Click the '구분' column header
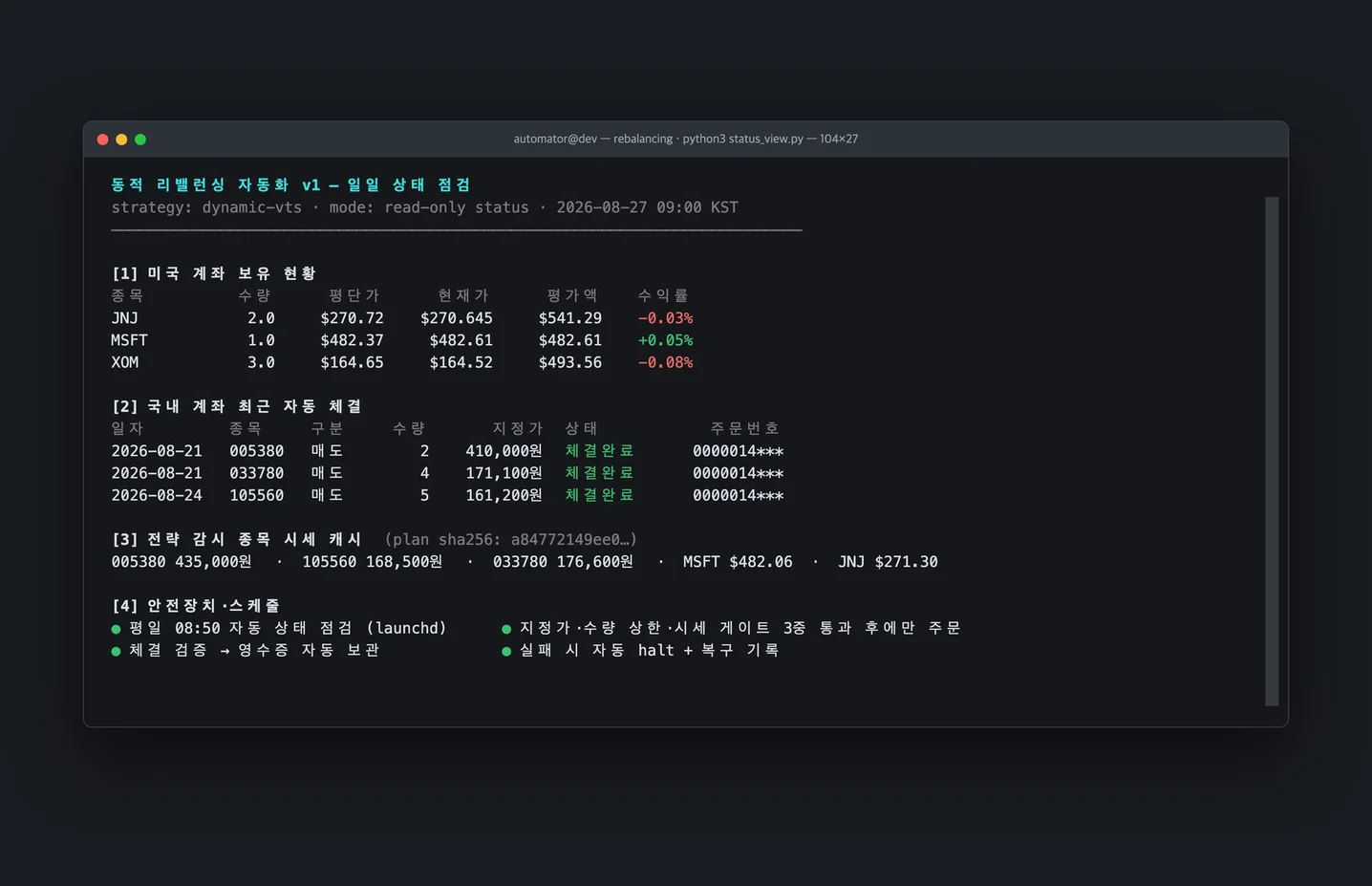Screen dimensions: 1372x886 327,428
